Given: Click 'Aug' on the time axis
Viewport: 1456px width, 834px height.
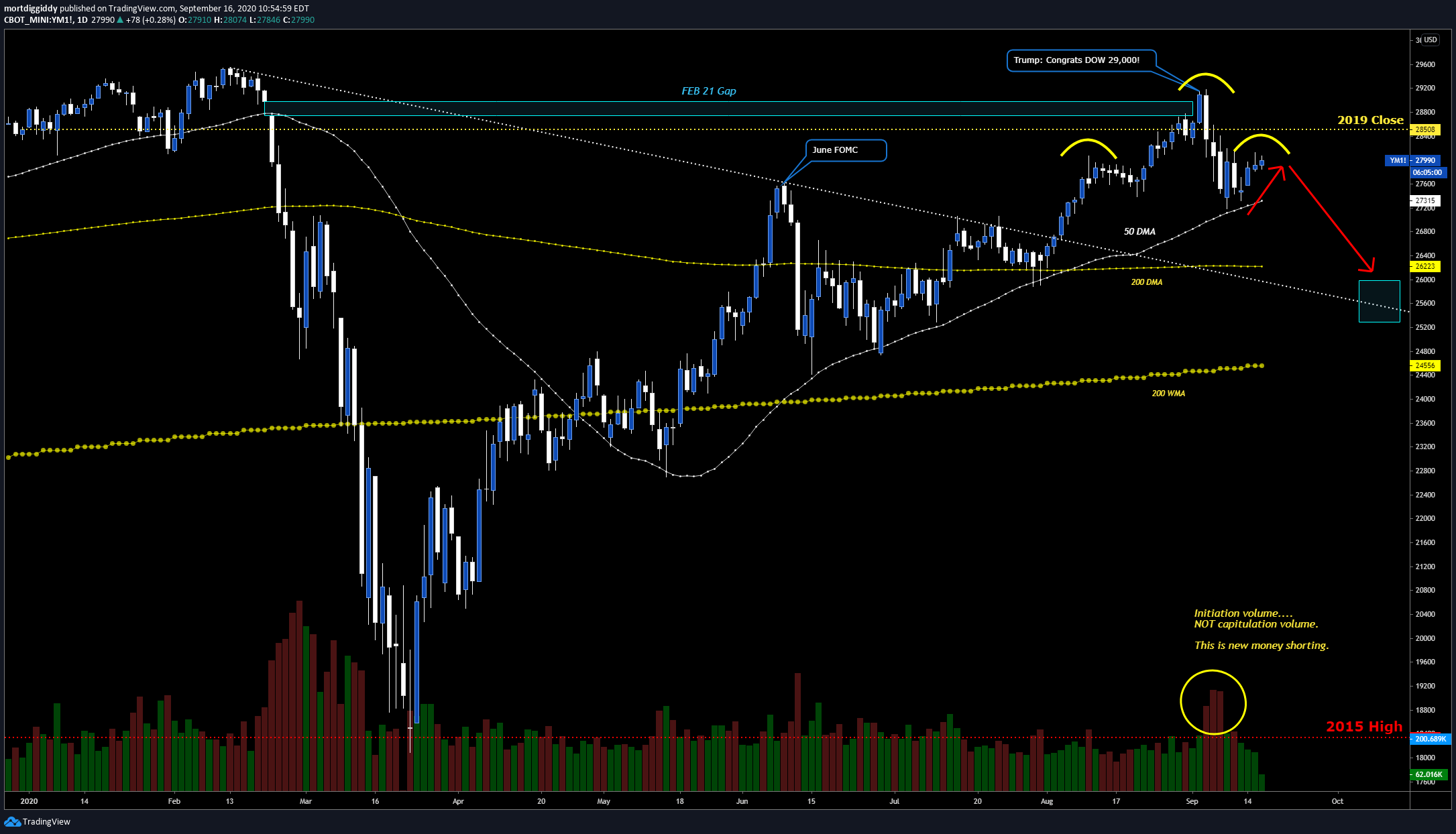Looking at the screenshot, I should pos(1047,801).
